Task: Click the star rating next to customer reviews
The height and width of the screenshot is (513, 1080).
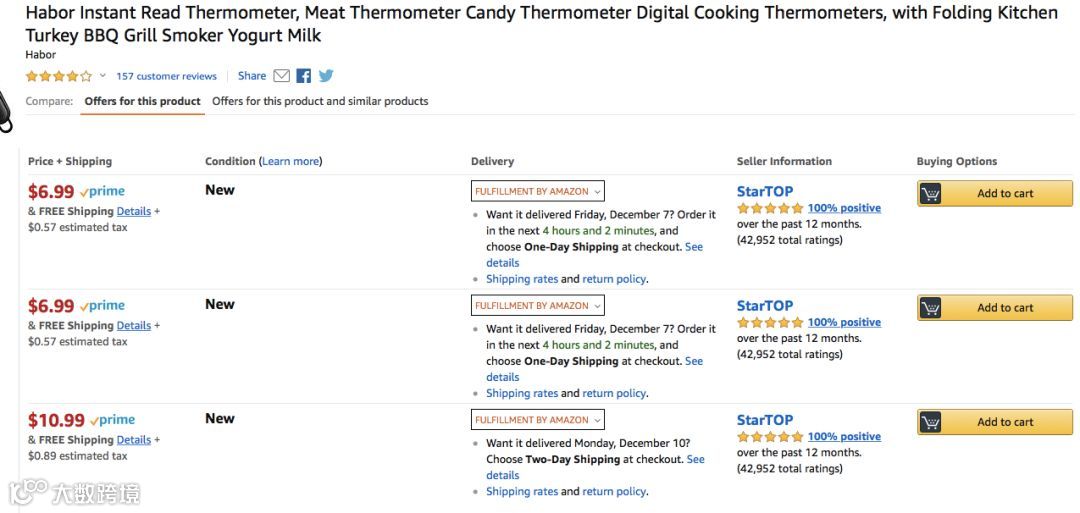Action: tap(59, 76)
